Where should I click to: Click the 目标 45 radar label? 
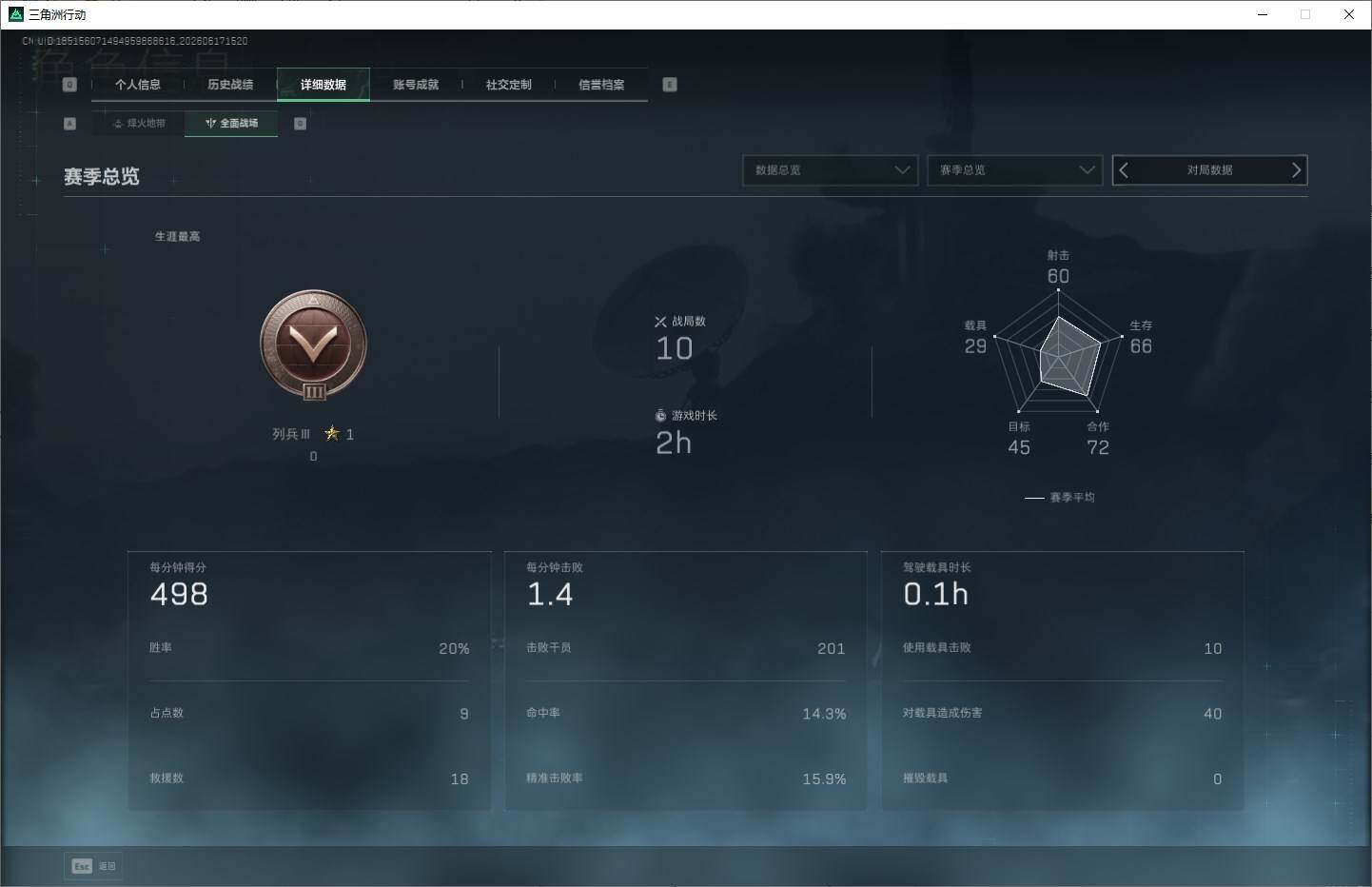pyautogui.click(x=1019, y=438)
